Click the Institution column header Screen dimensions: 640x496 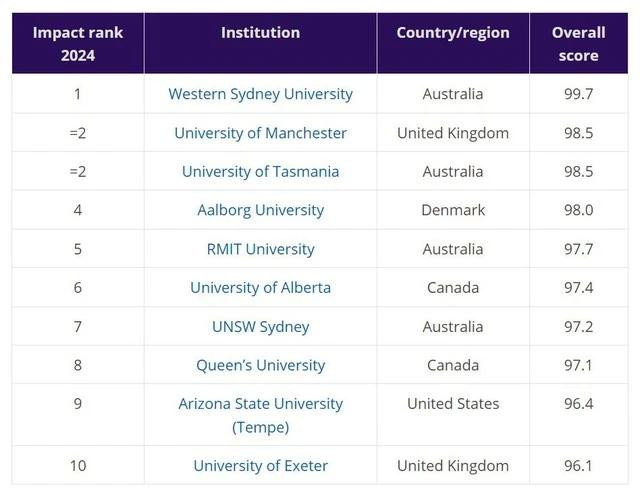point(260,33)
